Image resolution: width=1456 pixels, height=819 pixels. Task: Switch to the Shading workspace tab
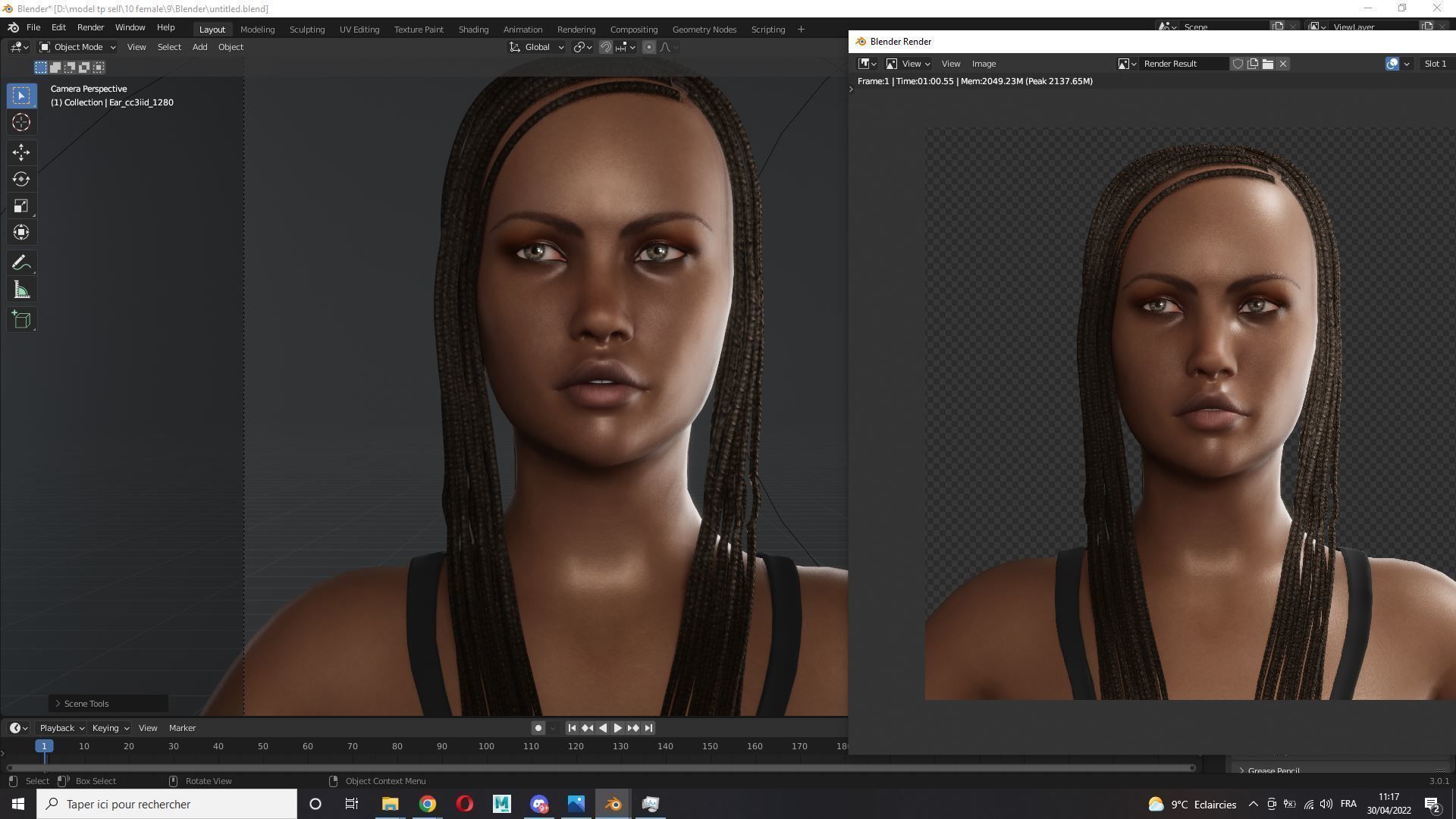pyautogui.click(x=473, y=30)
